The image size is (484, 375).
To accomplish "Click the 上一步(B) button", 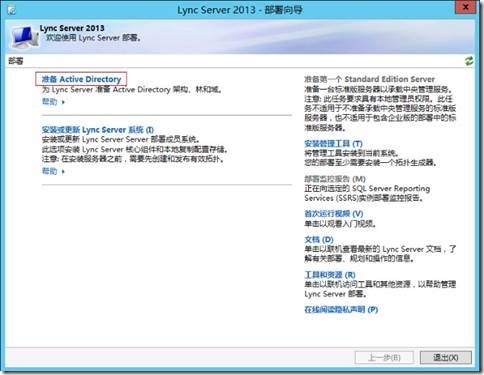I will click(384, 358).
